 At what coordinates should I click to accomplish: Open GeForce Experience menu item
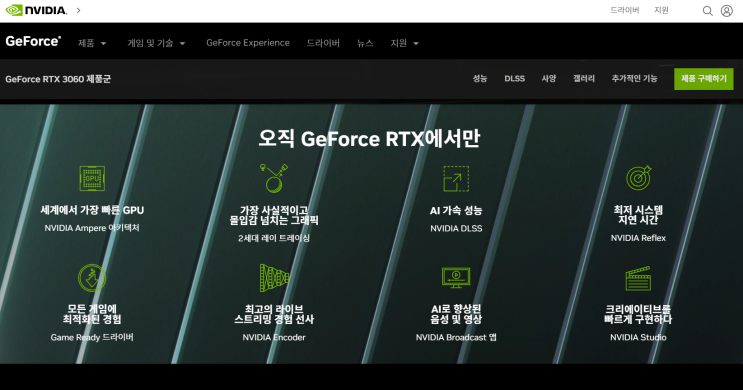point(248,43)
